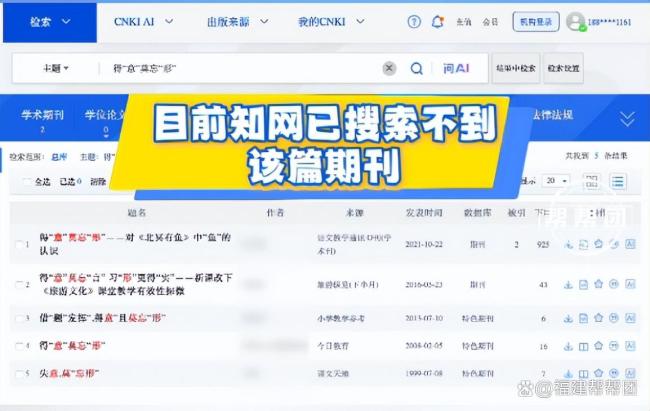Open HTML reading for the 语文教学通讯 row

[584, 245]
